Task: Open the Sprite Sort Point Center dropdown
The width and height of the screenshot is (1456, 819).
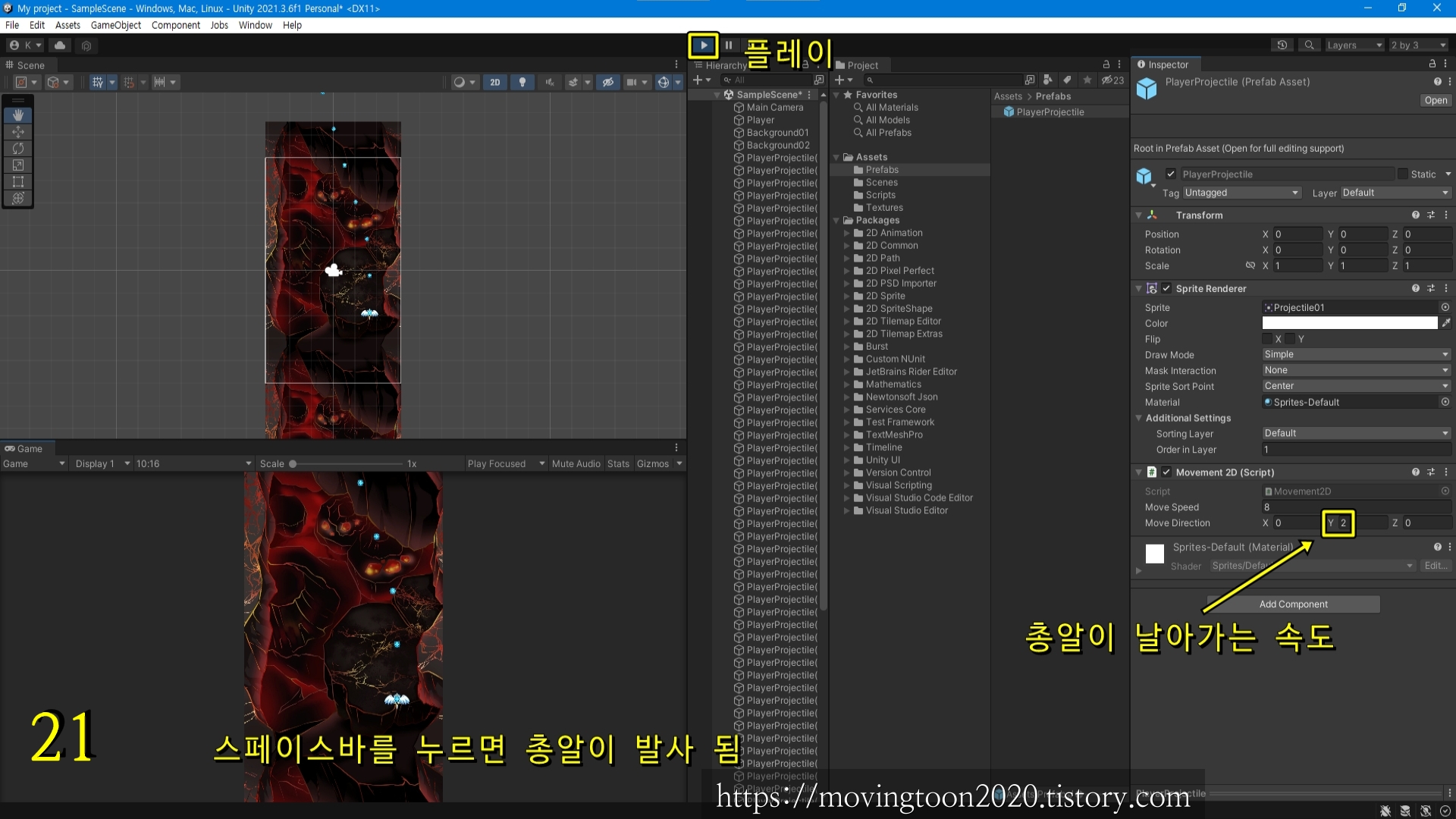Action: (x=1357, y=387)
